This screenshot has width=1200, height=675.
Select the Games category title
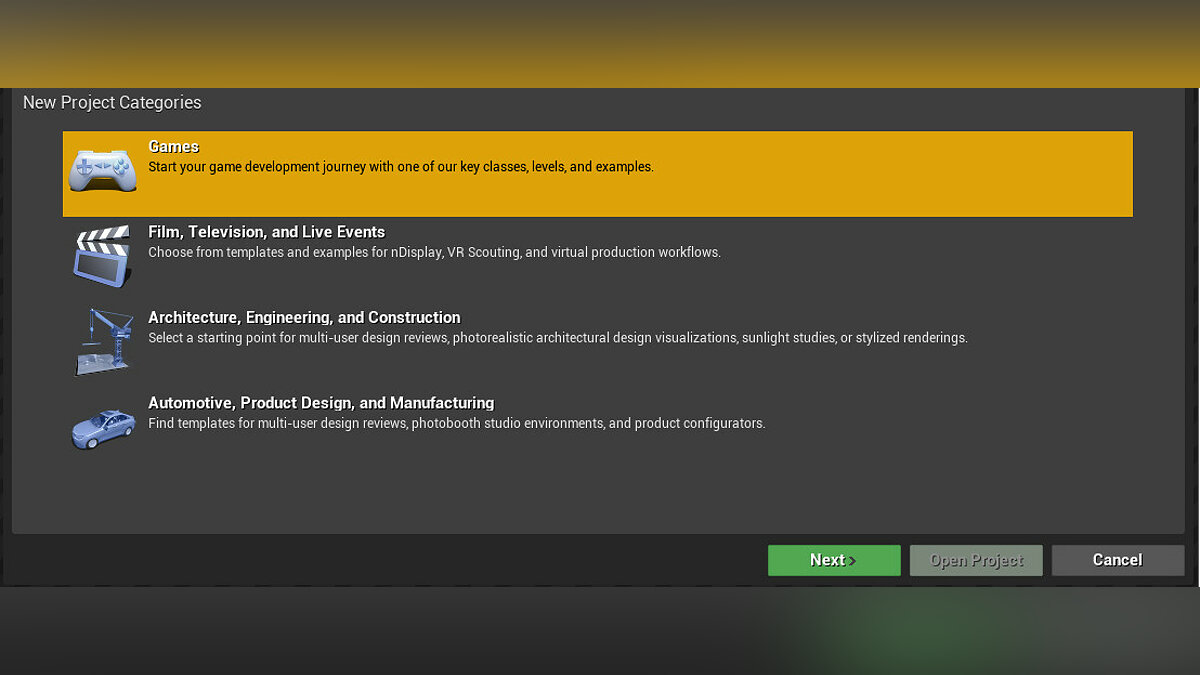pos(174,147)
